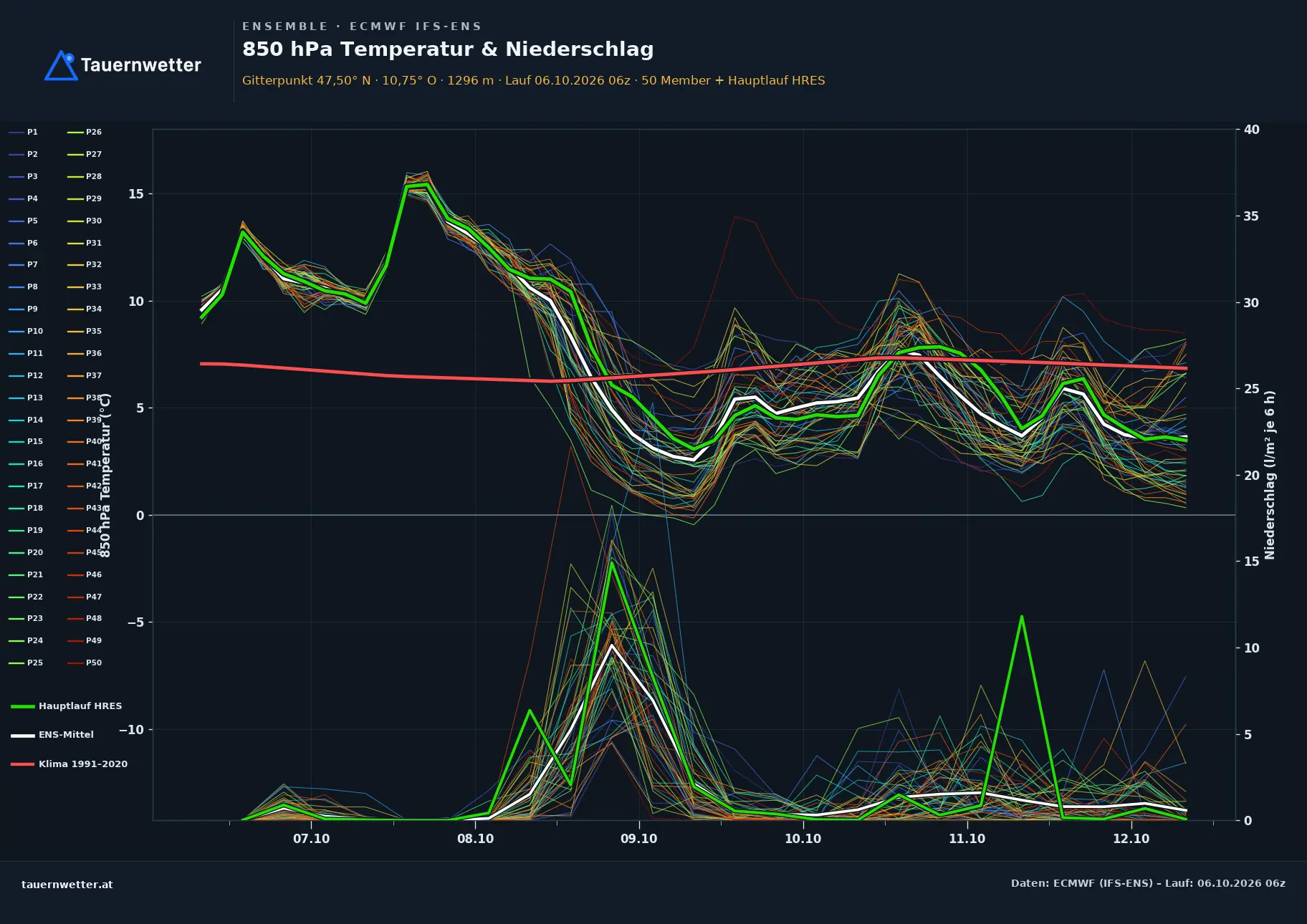Click the 08.10 date axis label

pos(476,839)
